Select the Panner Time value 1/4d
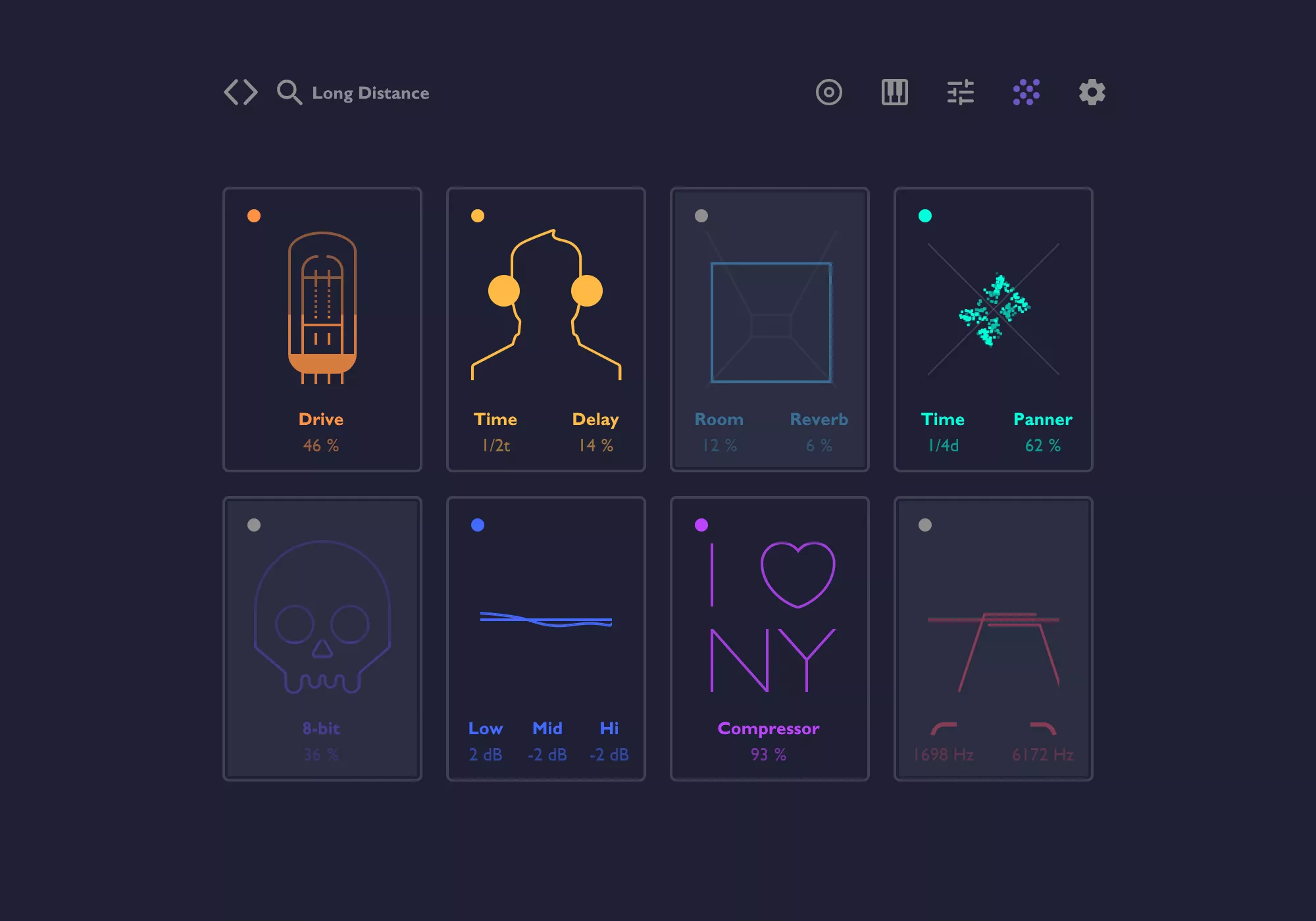 (943, 445)
